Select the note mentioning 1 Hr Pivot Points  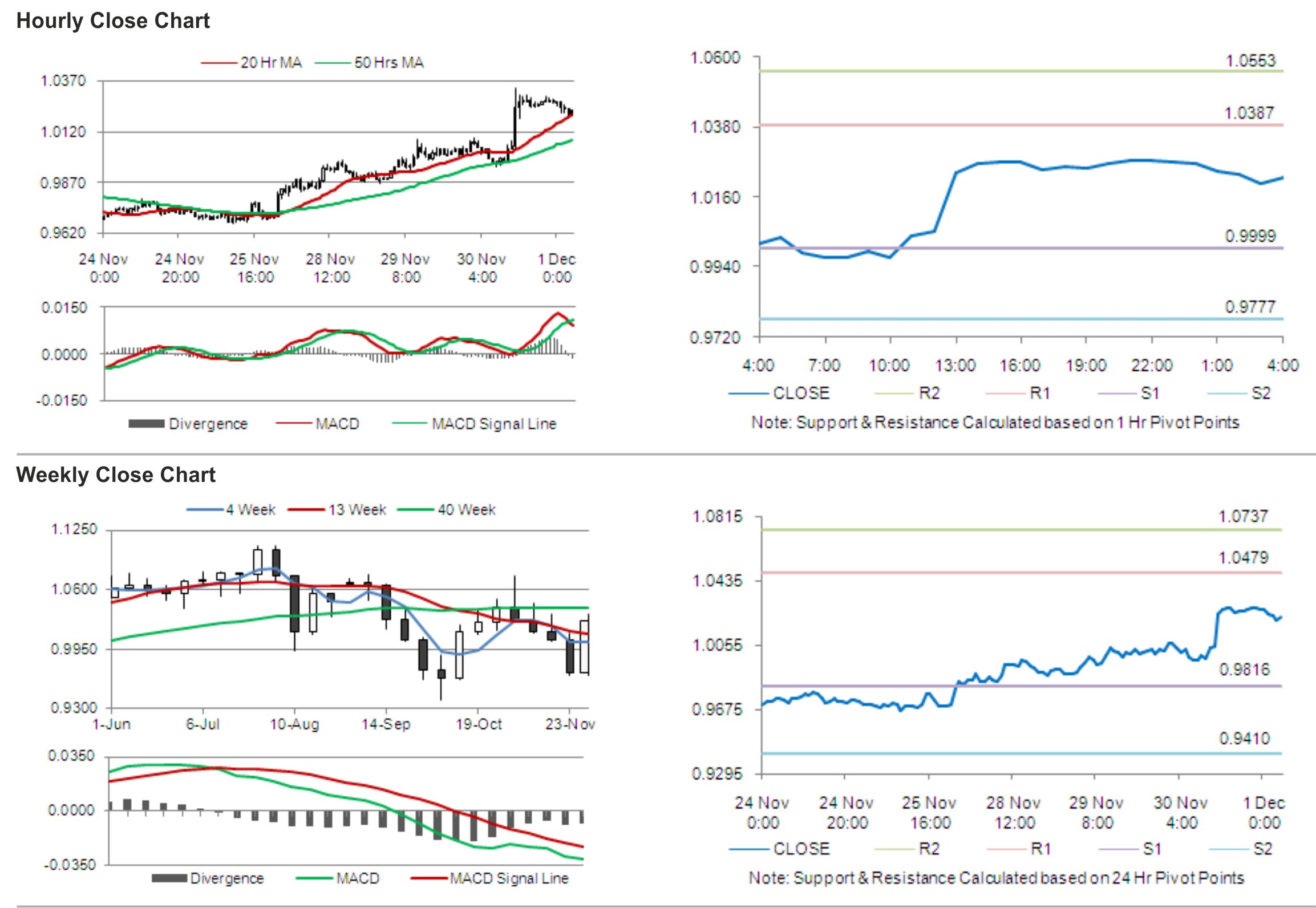click(x=995, y=423)
